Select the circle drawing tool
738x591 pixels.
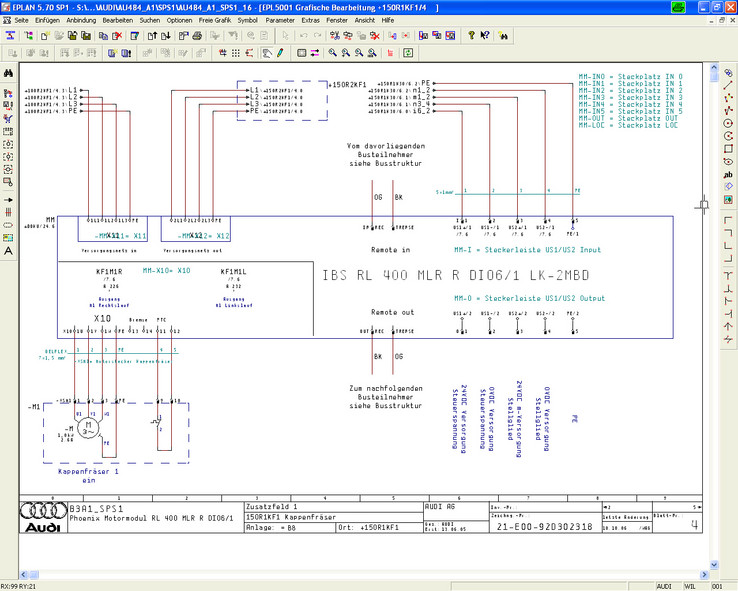click(x=729, y=123)
